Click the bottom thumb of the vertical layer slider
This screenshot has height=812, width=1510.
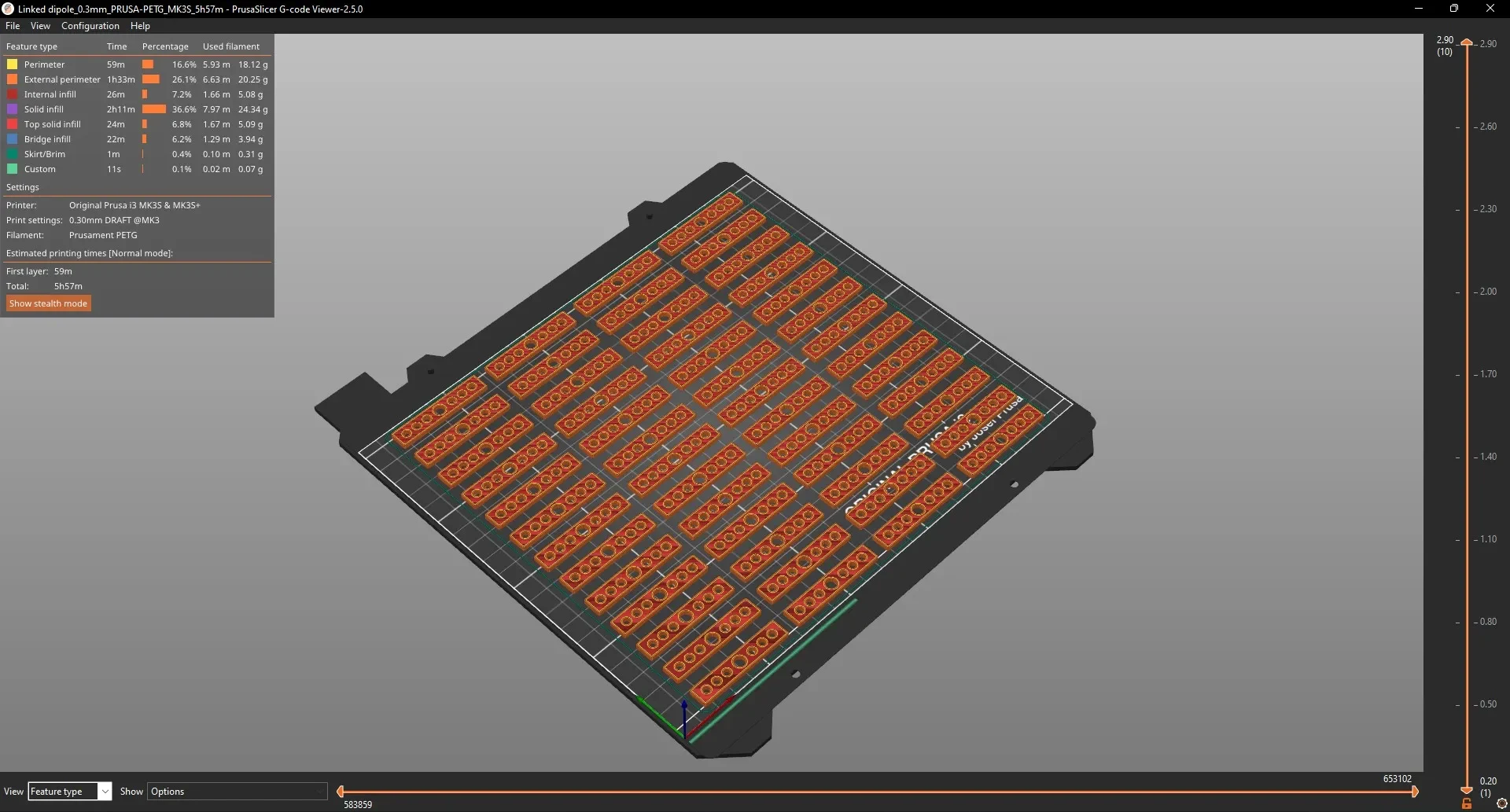tap(1467, 789)
